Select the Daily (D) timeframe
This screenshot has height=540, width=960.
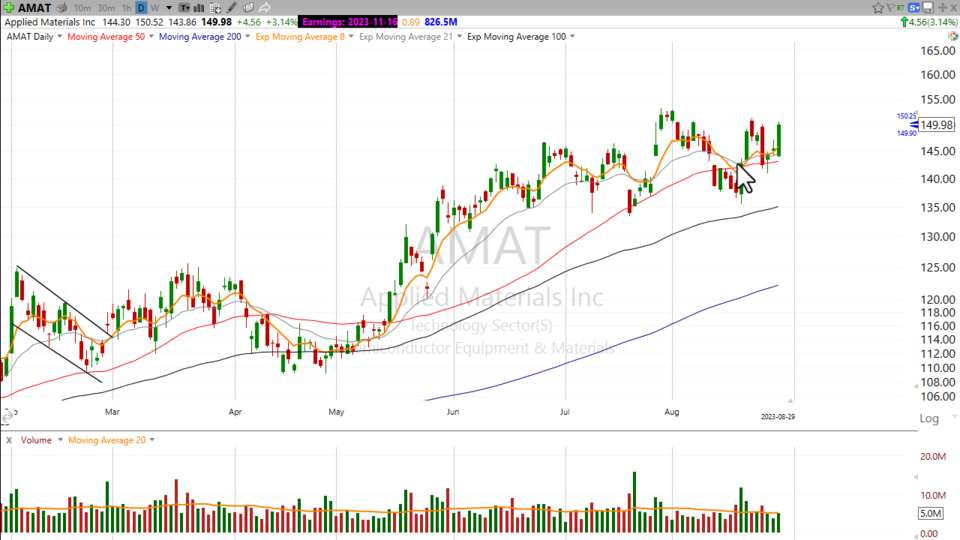point(141,8)
